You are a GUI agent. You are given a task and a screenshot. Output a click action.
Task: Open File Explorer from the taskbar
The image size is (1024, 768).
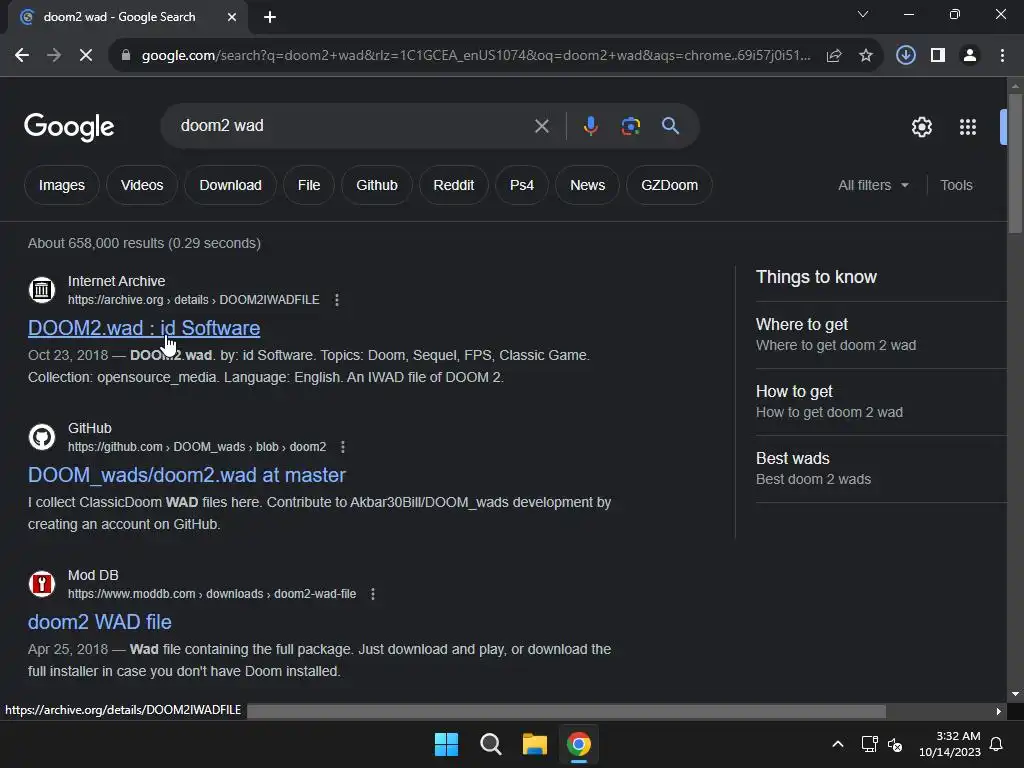pyautogui.click(x=534, y=744)
